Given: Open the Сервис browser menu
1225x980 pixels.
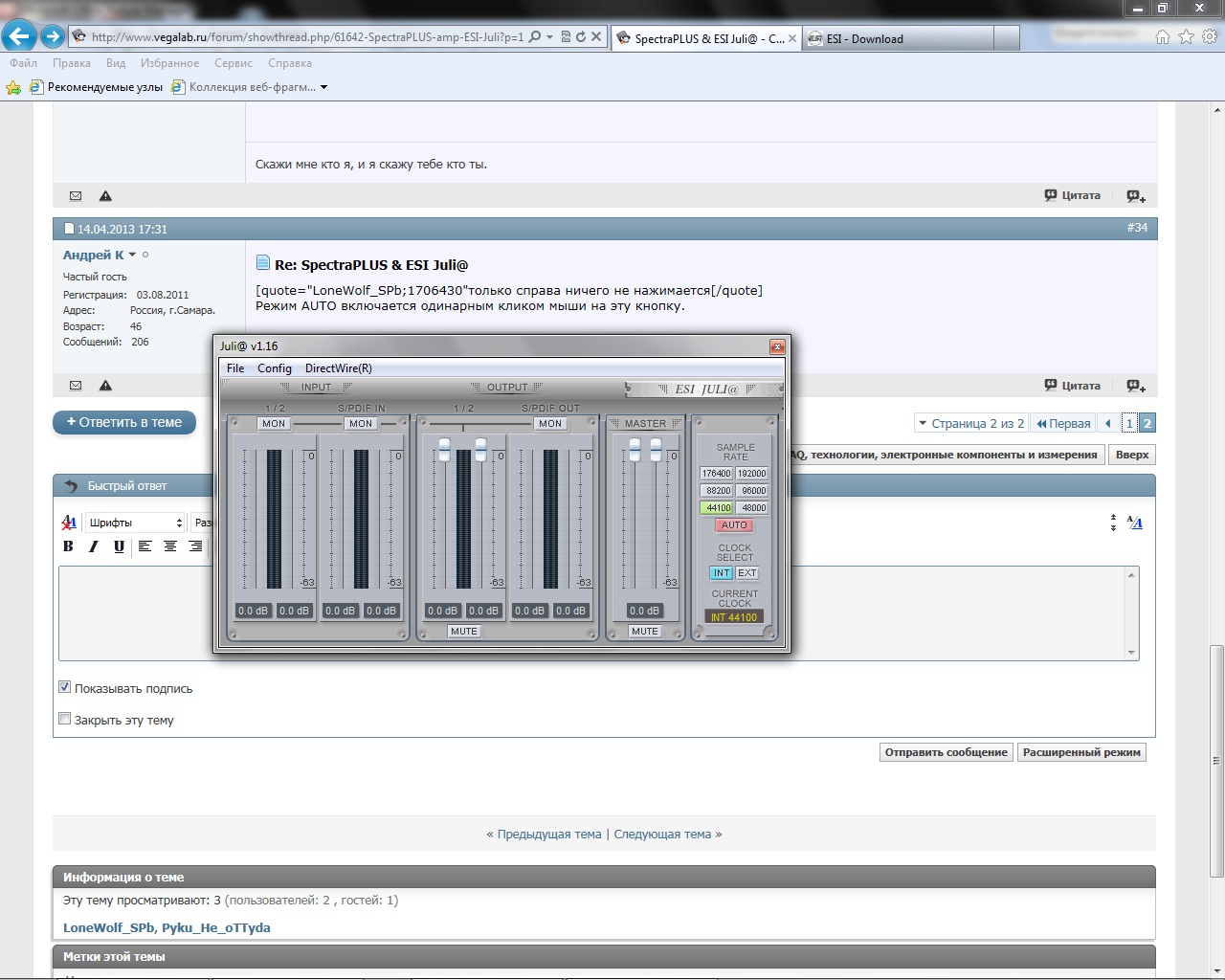Looking at the screenshot, I should [234, 63].
